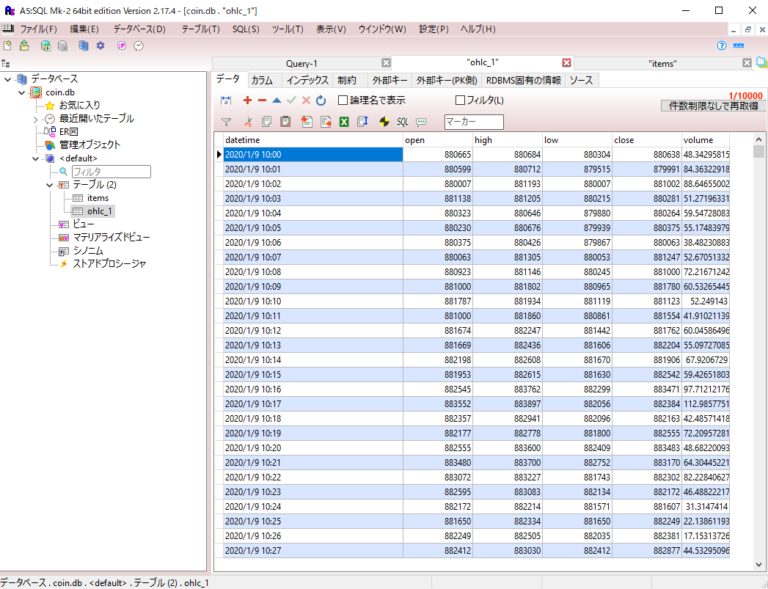
Task: Close the Query-1 tab
Action: point(386,63)
